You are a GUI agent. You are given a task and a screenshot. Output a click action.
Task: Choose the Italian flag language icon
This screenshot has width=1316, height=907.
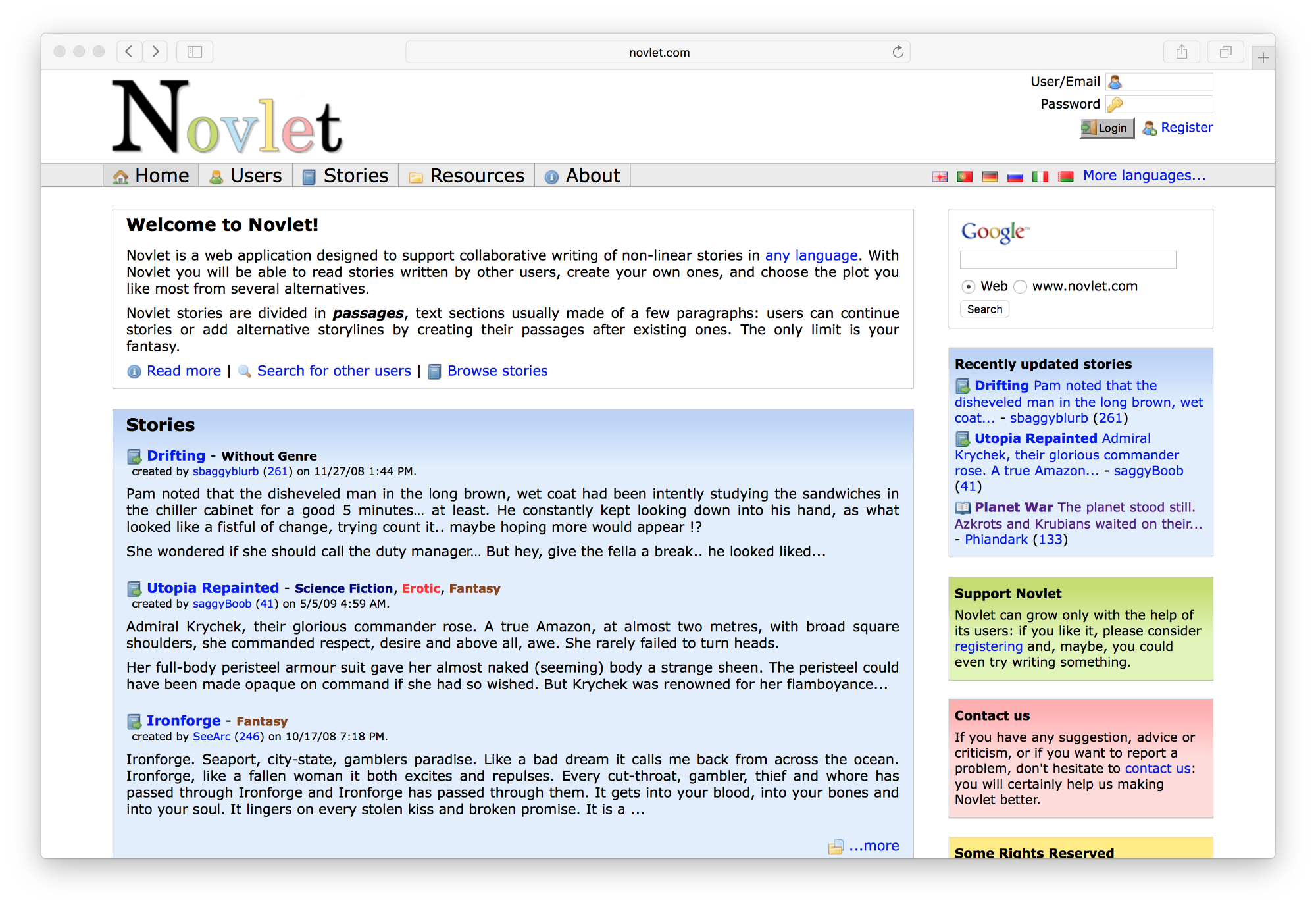pyautogui.click(x=1040, y=176)
